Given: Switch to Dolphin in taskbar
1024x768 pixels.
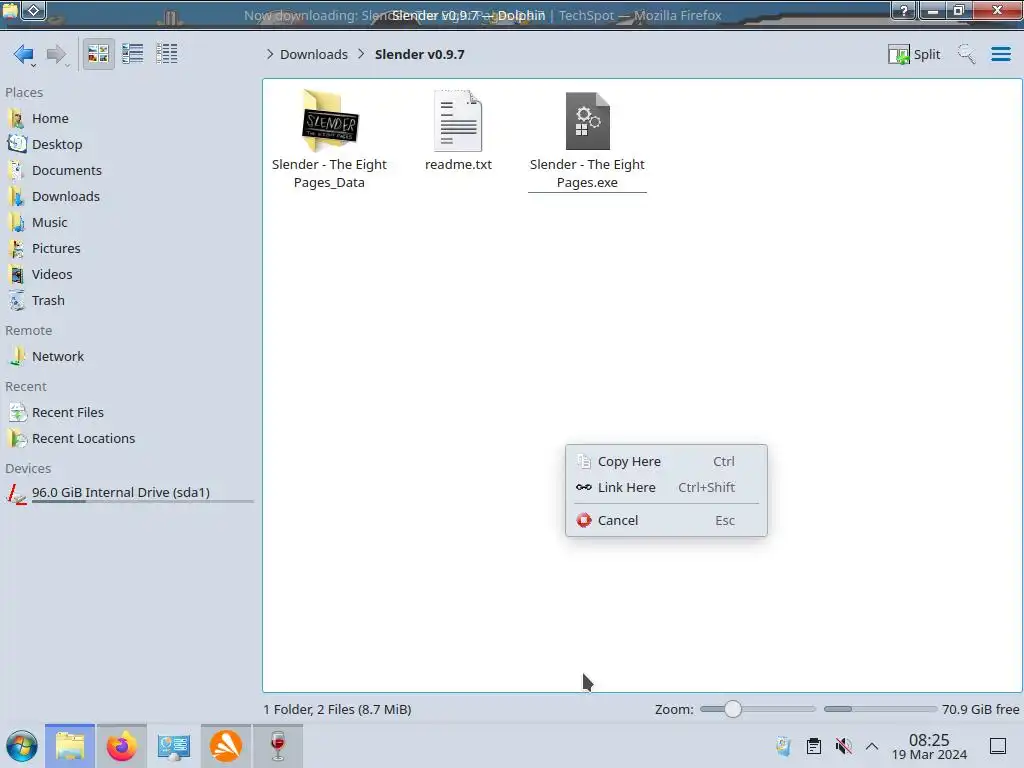Looking at the screenshot, I should pyautogui.click(x=70, y=746).
